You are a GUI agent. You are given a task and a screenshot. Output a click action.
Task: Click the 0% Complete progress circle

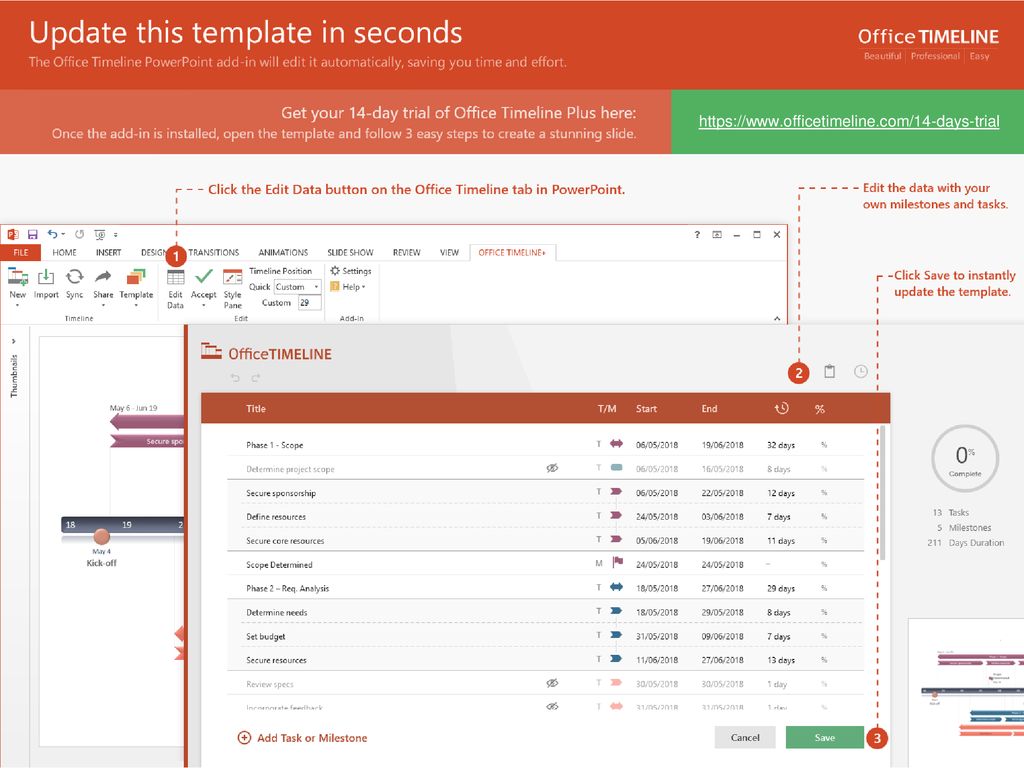click(965, 457)
